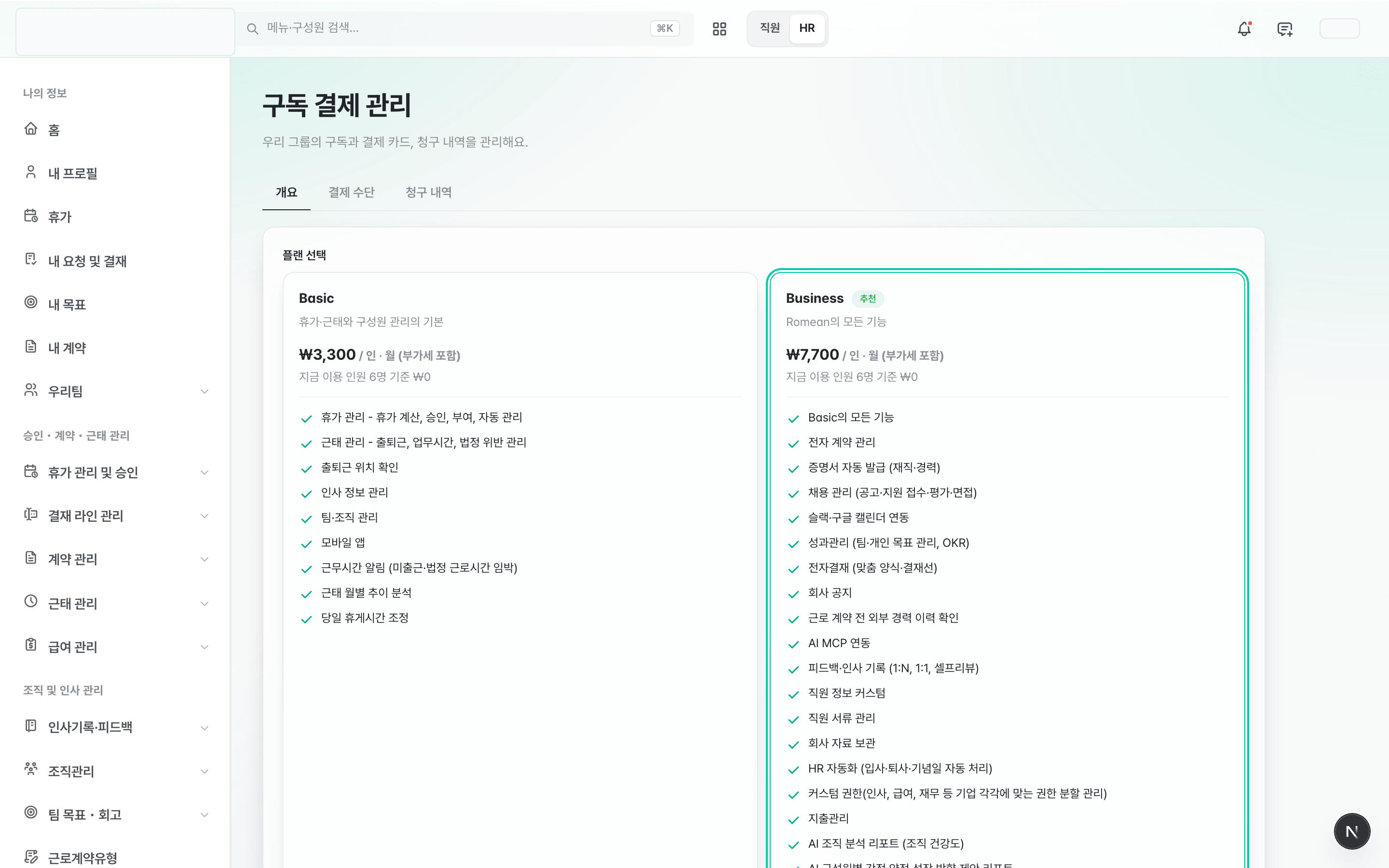Click the 결재 라인 관리 icon

[x=31, y=515]
